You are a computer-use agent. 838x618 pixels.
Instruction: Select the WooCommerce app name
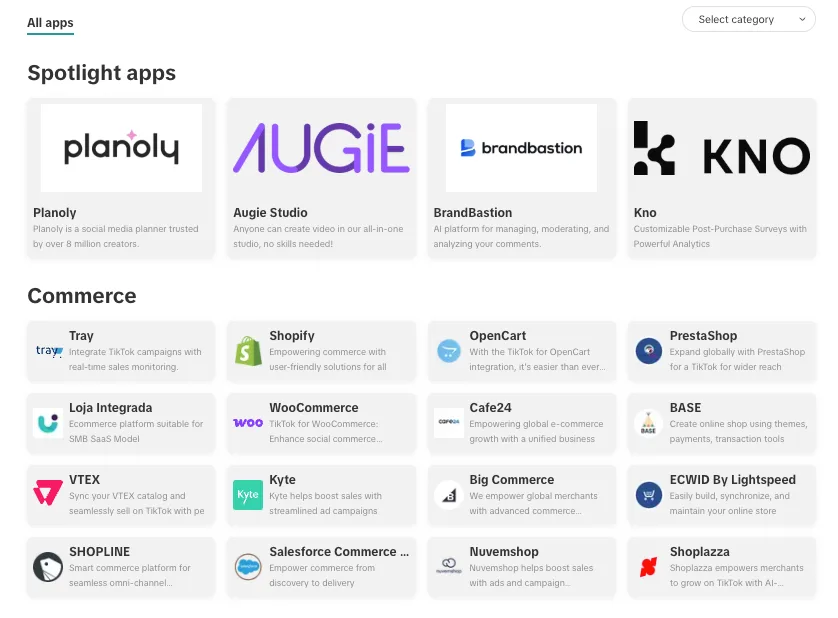click(314, 408)
